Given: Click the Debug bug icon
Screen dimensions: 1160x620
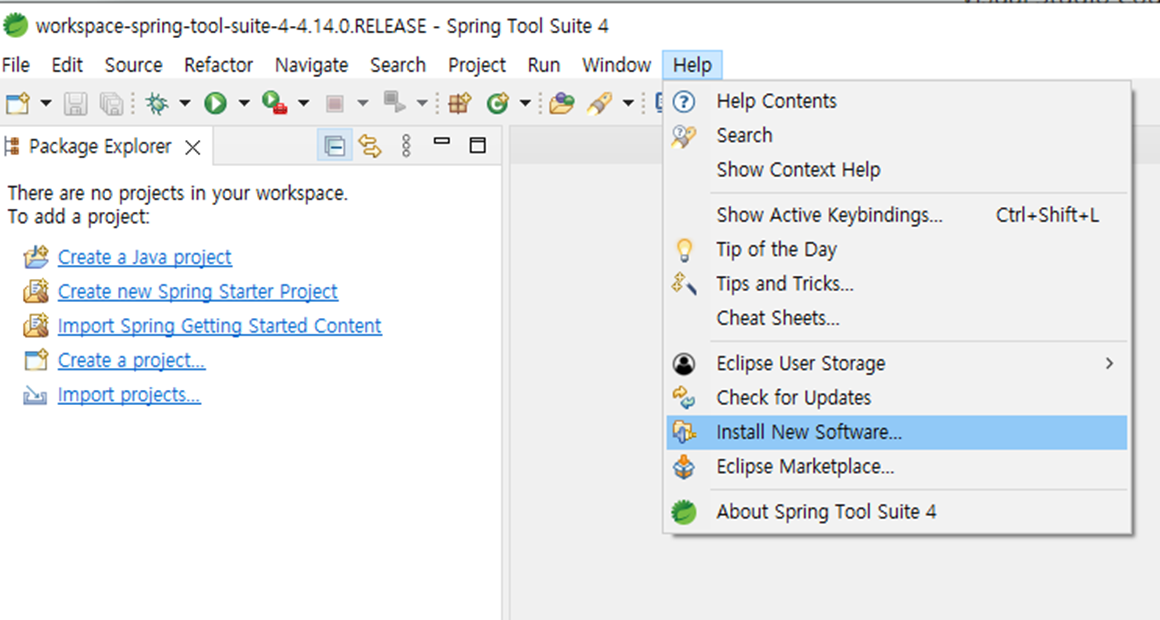Looking at the screenshot, I should 156,103.
